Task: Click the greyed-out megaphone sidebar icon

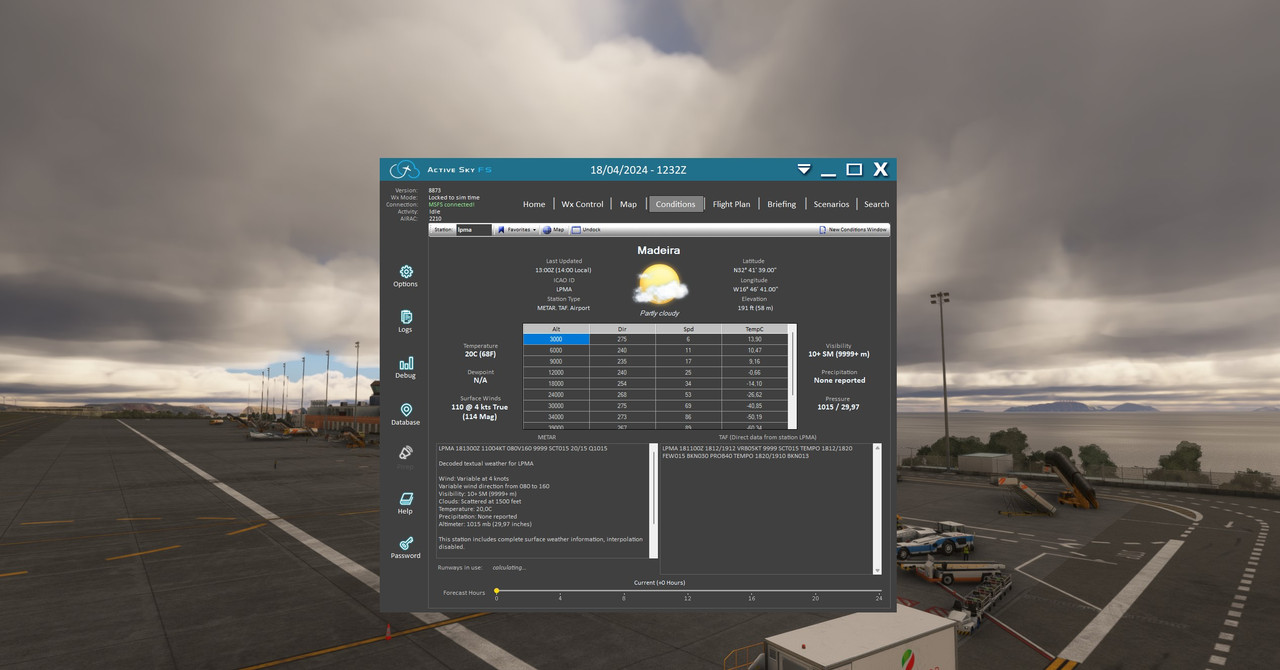Action: pyautogui.click(x=406, y=453)
